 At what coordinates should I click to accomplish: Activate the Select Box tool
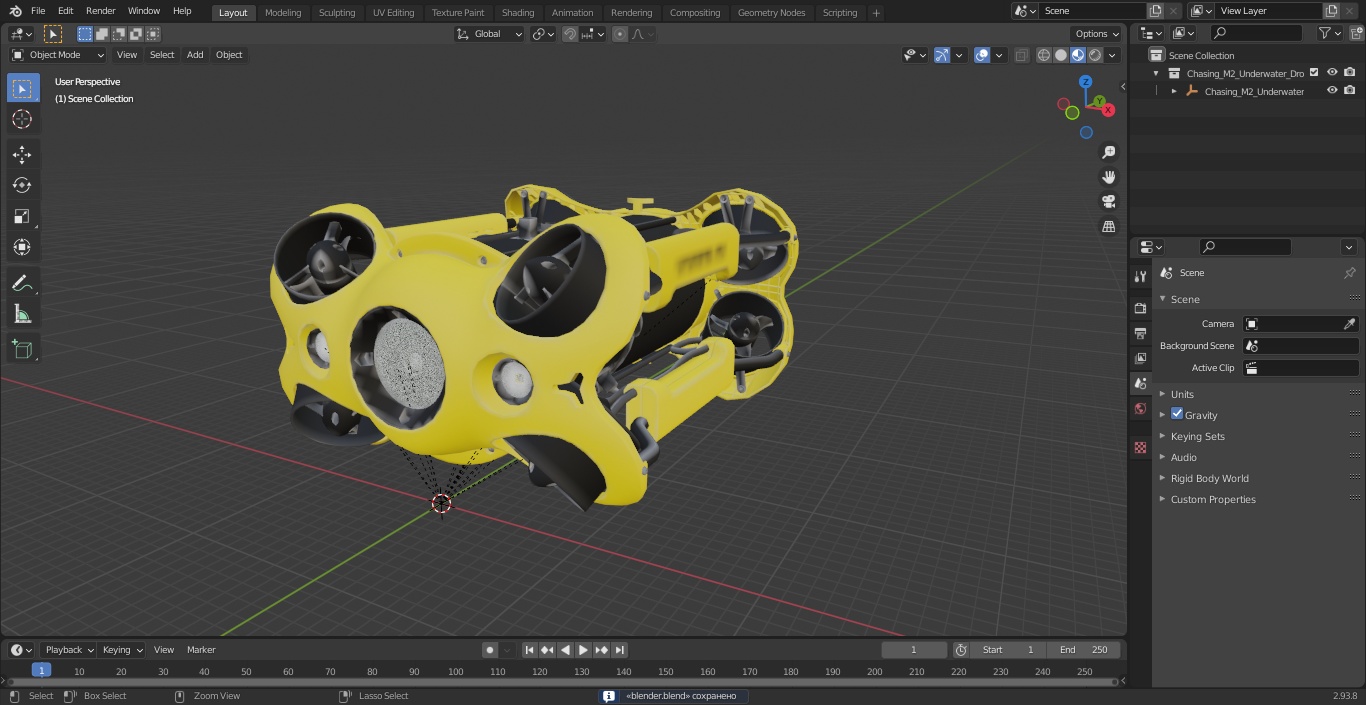[x=22, y=88]
